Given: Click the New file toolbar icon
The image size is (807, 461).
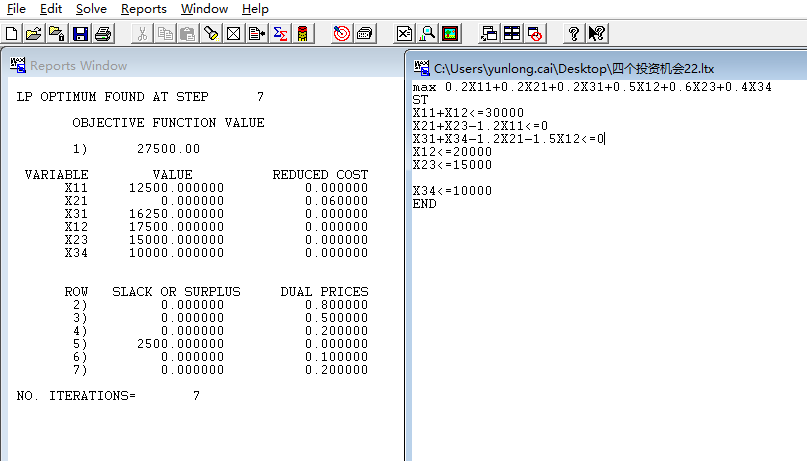Looking at the screenshot, I should 12,33.
